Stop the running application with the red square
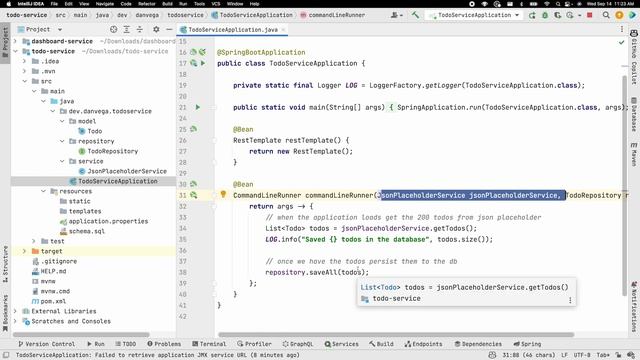 pyautogui.click(x=590, y=15)
